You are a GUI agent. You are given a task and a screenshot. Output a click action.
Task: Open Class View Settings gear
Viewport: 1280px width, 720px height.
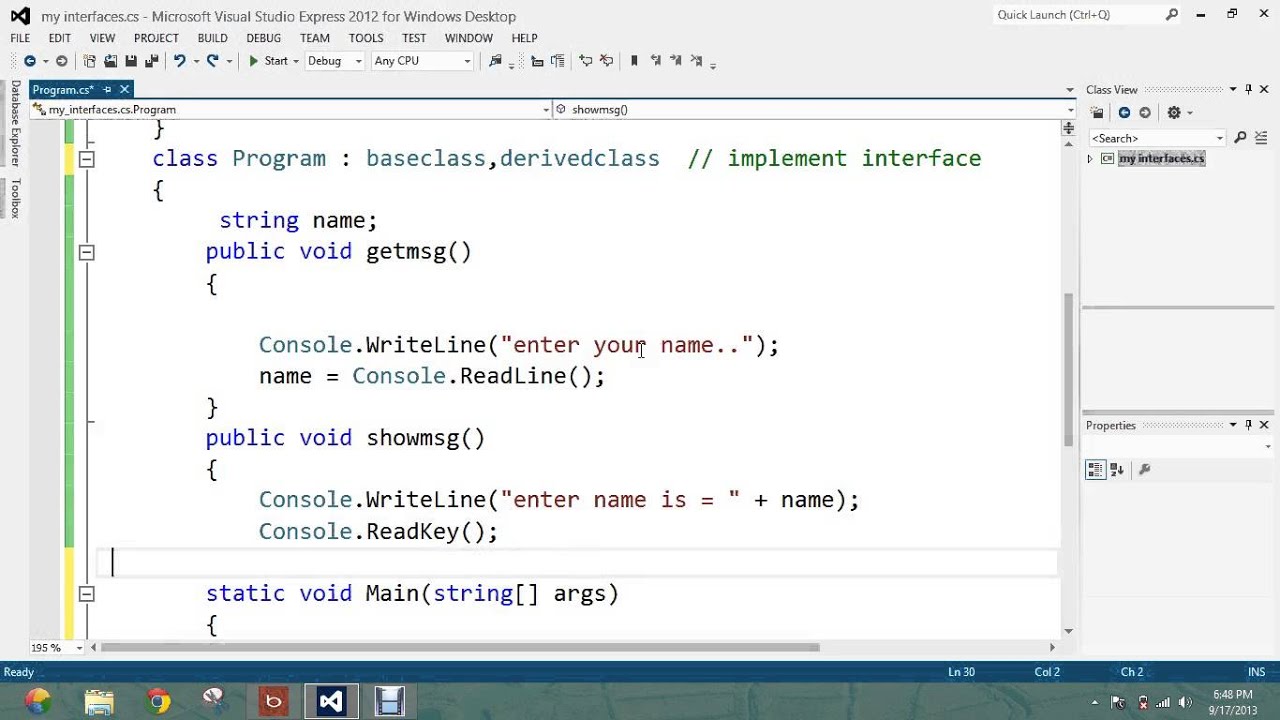[1174, 113]
